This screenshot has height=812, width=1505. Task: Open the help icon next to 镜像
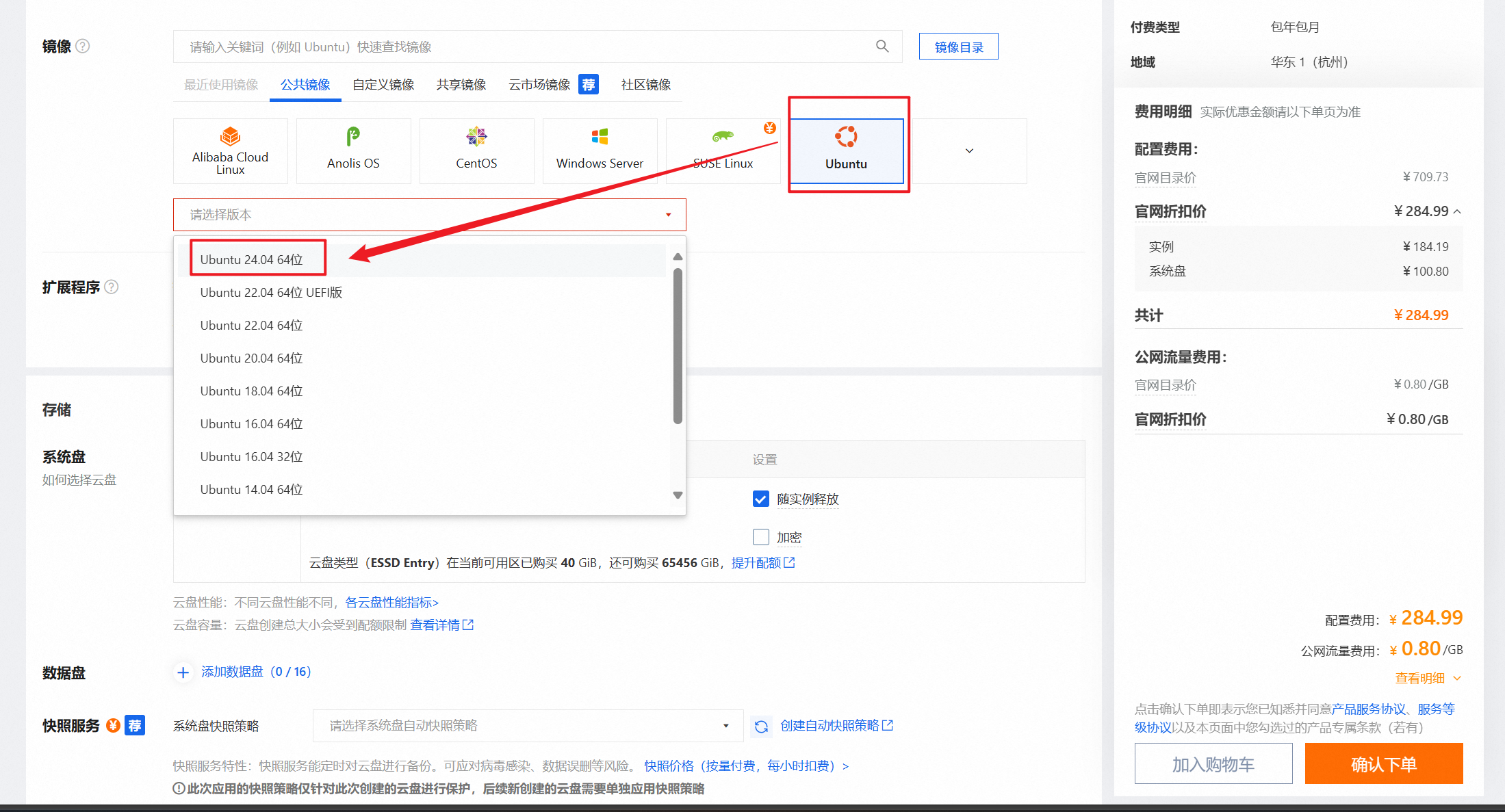(x=83, y=46)
